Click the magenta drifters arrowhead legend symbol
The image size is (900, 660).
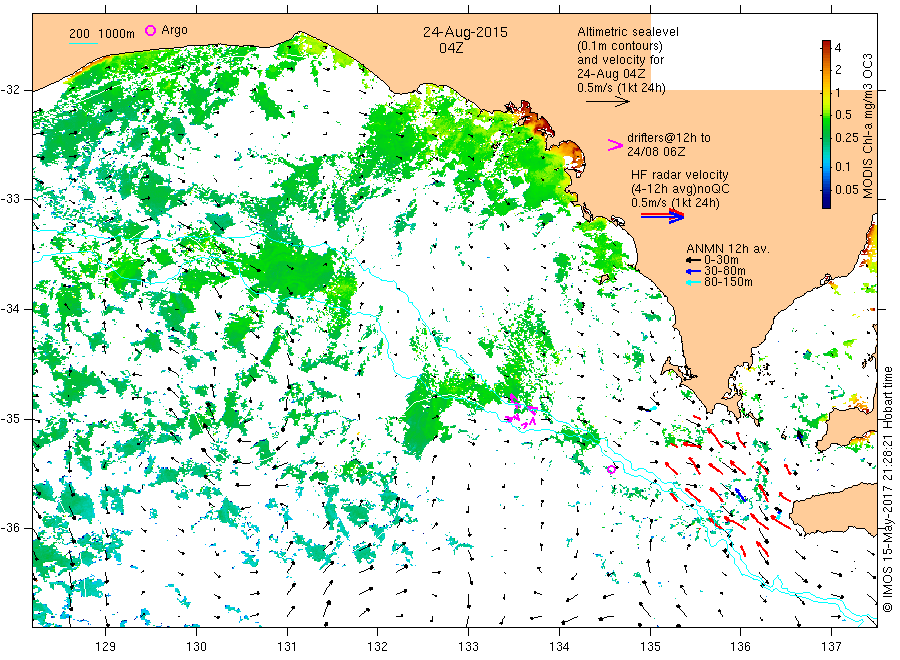click(x=615, y=145)
